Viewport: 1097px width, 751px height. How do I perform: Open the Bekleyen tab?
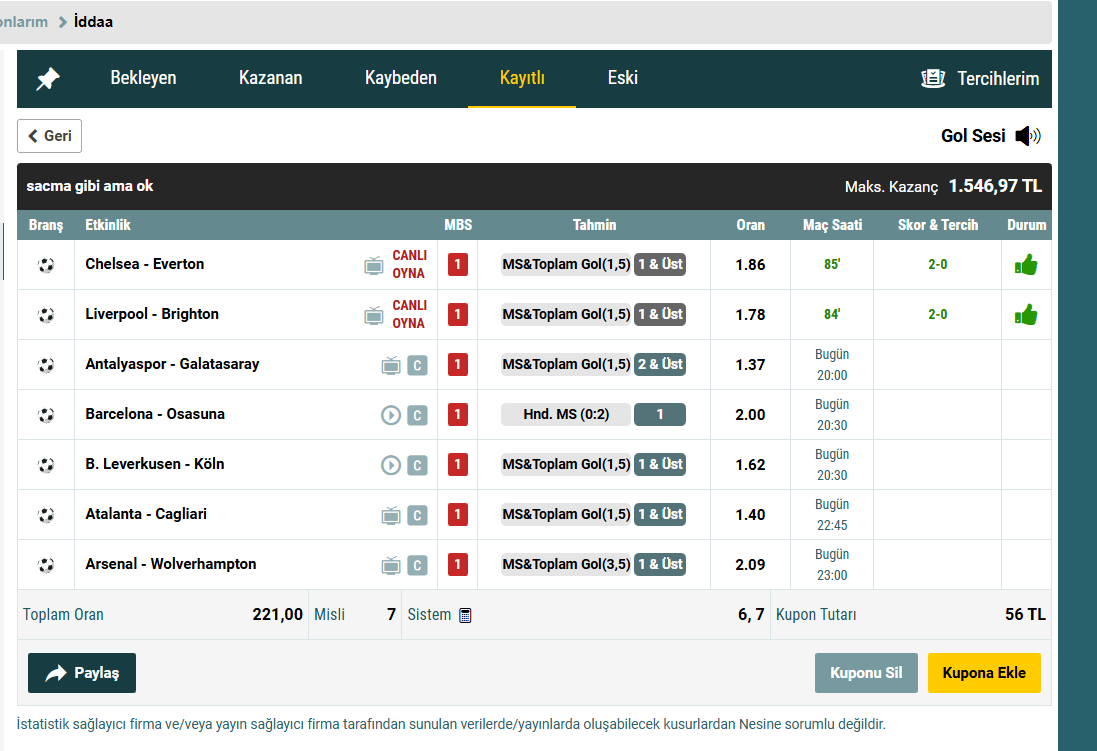pos(143,78)
